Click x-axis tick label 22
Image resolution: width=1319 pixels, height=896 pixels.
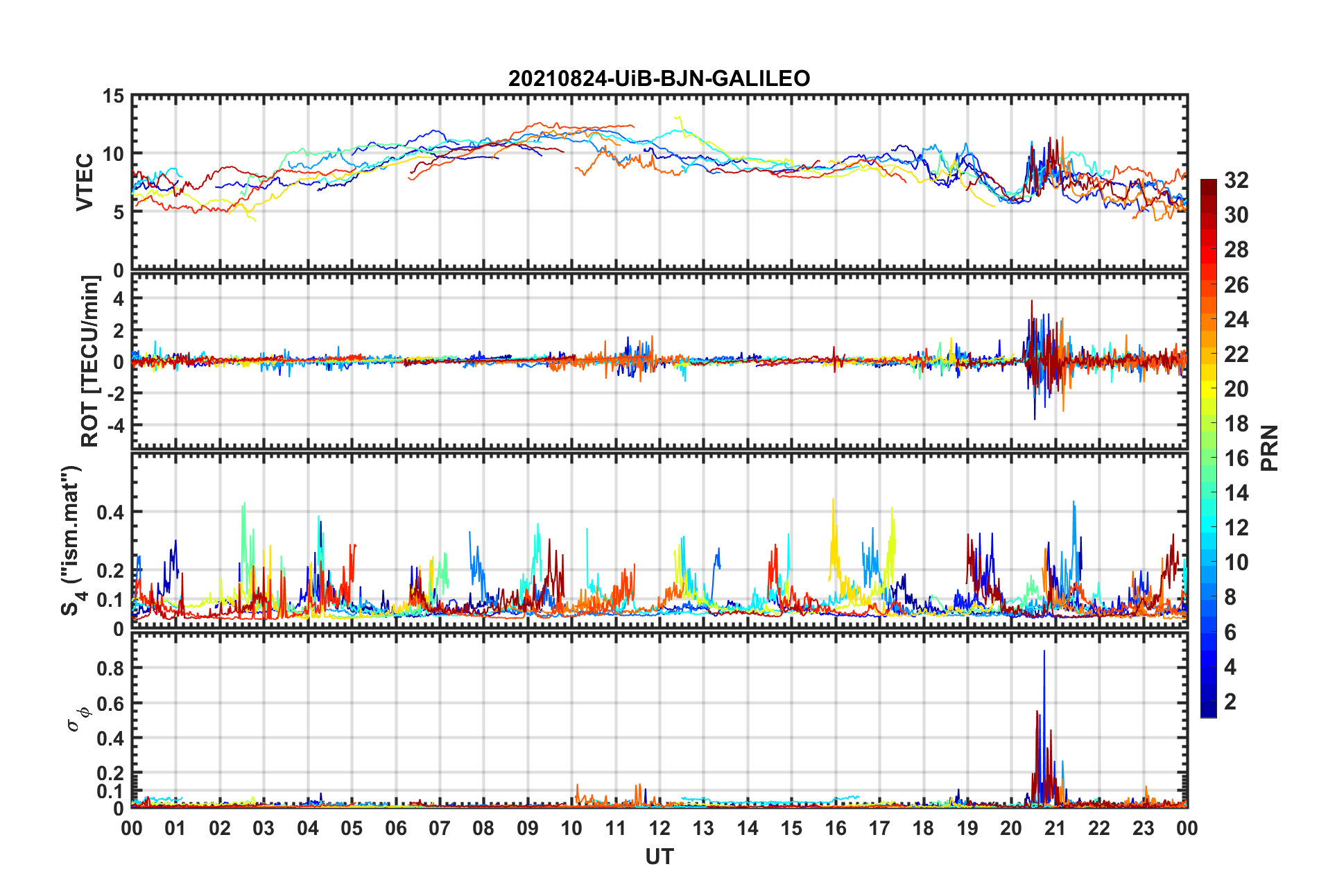[1099, 828]
